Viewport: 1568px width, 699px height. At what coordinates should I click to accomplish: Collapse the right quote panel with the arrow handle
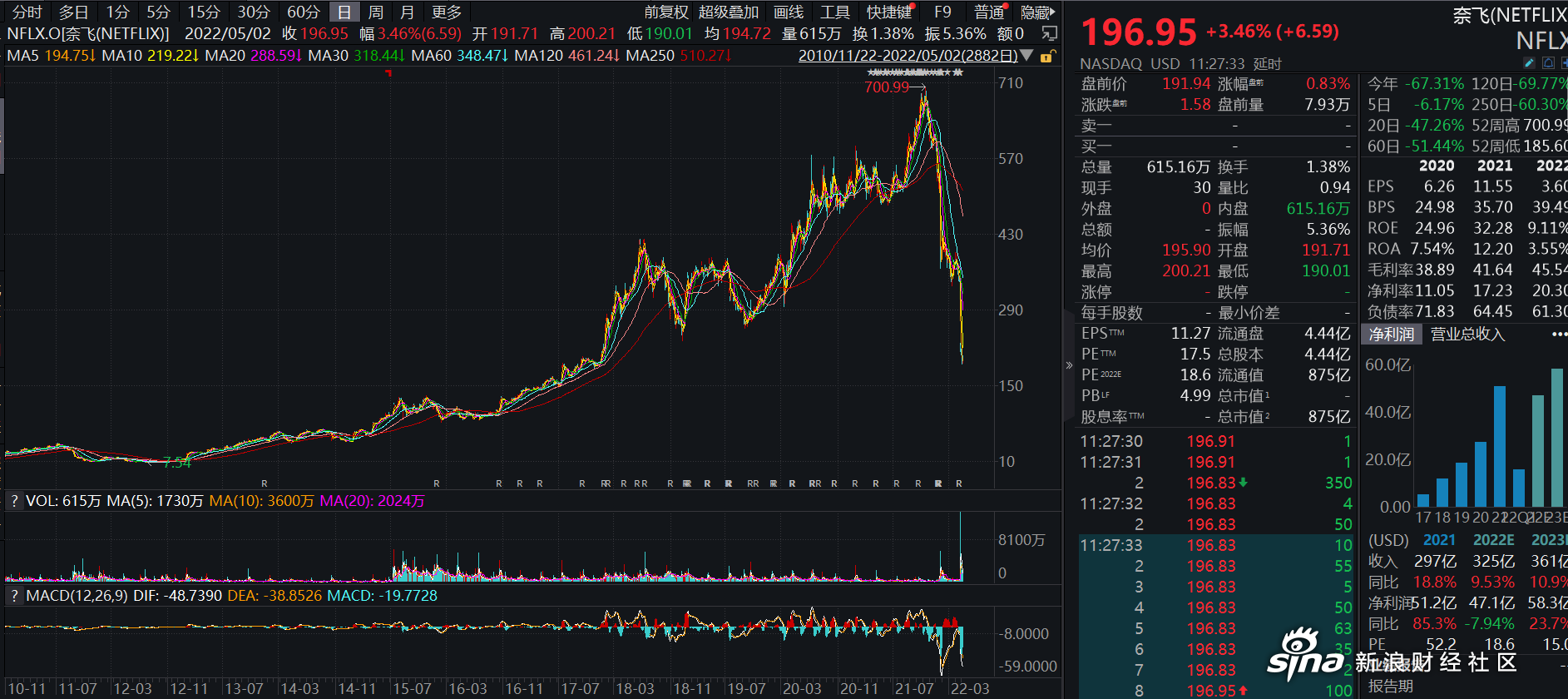point(1069,364)
